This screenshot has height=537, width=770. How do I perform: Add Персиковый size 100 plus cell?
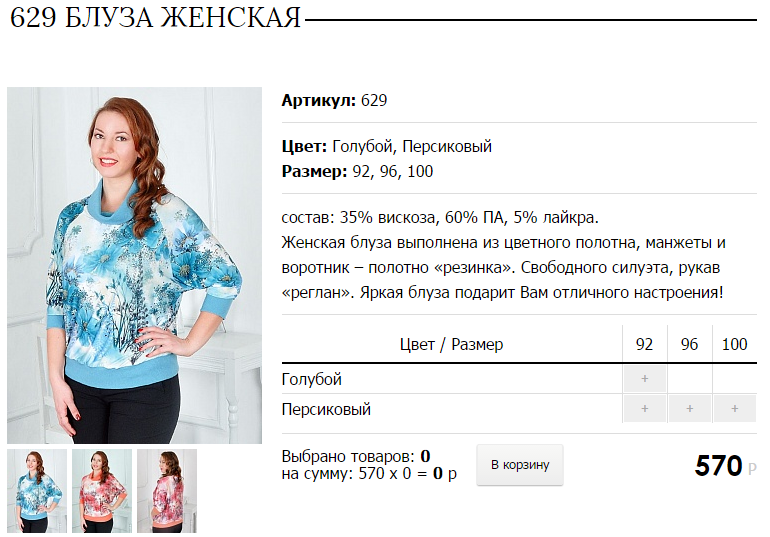(735, 408)
